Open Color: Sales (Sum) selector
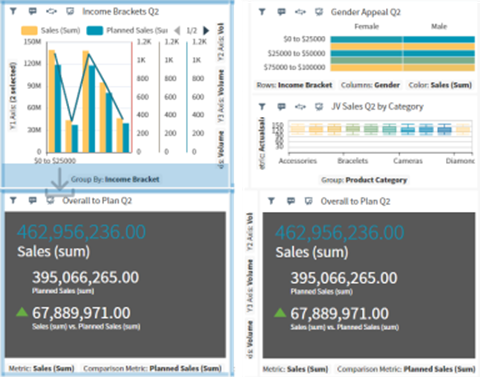 440,85
